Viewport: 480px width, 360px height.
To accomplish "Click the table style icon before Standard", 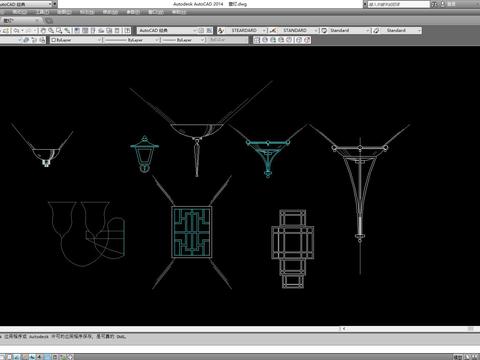I will click(x=324, y=31).
